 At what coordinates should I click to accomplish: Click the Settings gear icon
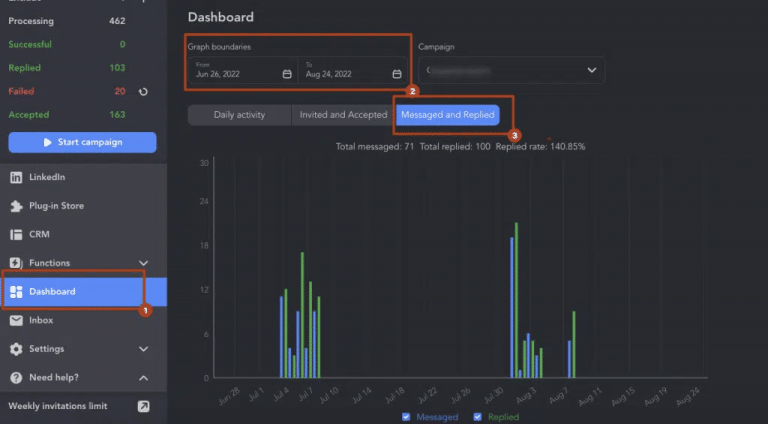(x=16, y=349)
